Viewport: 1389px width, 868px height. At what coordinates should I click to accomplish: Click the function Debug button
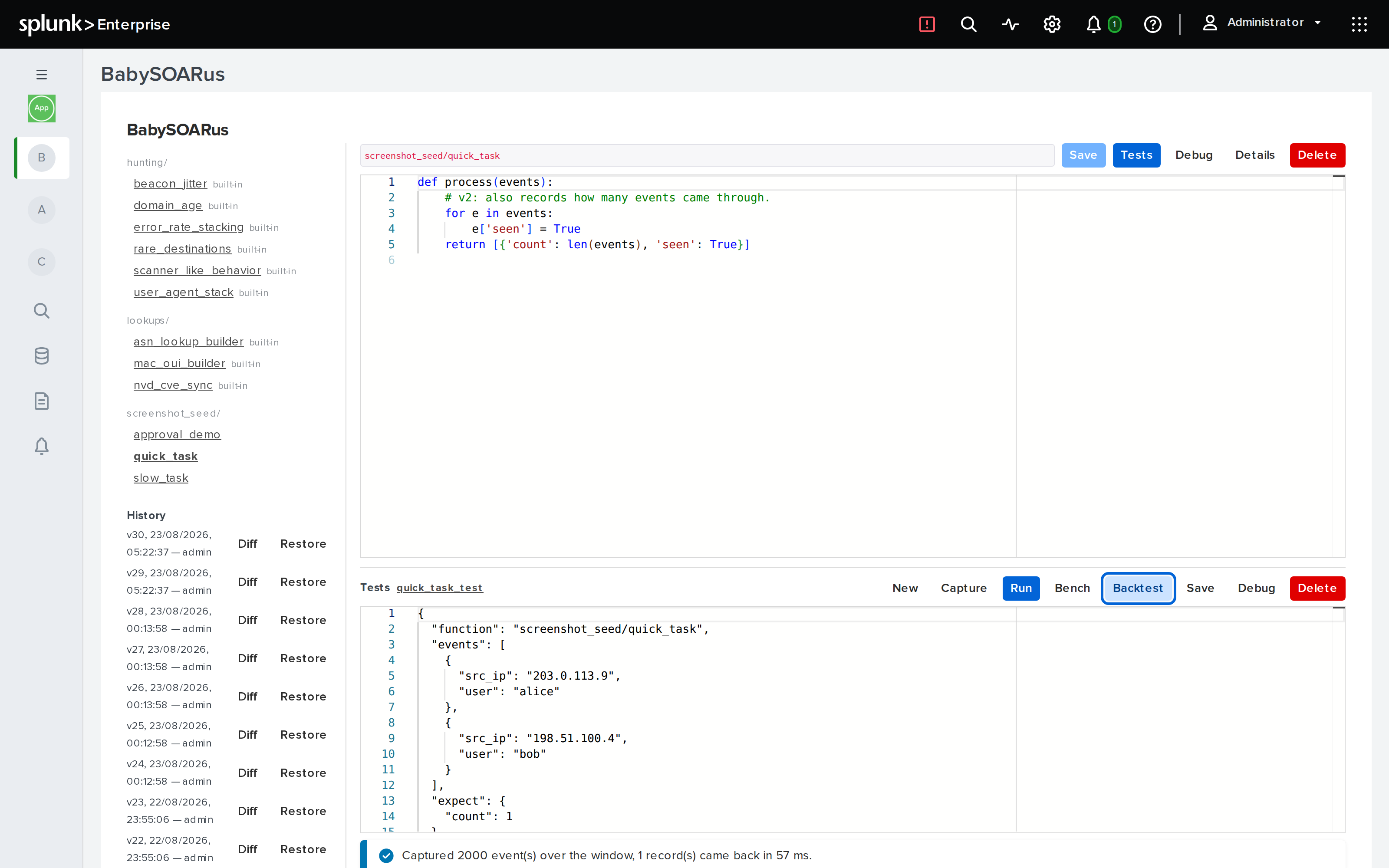pos(1194,155)
